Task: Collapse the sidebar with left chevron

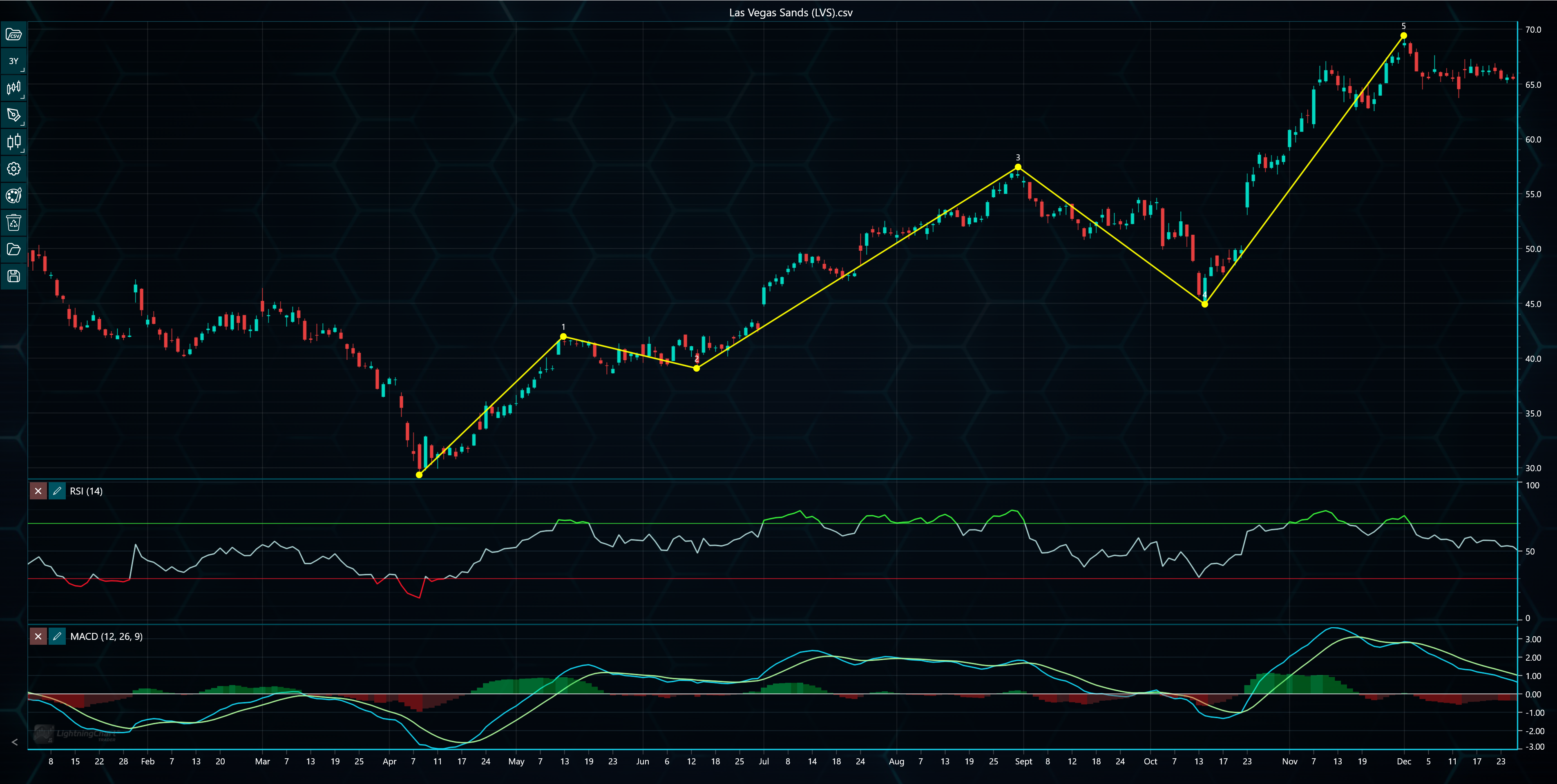Action: point(15,742)
